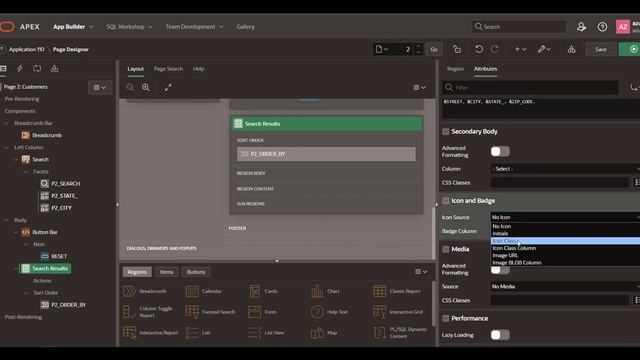
Task: Switch to the Region properties tab
Action: coord(455,69)
